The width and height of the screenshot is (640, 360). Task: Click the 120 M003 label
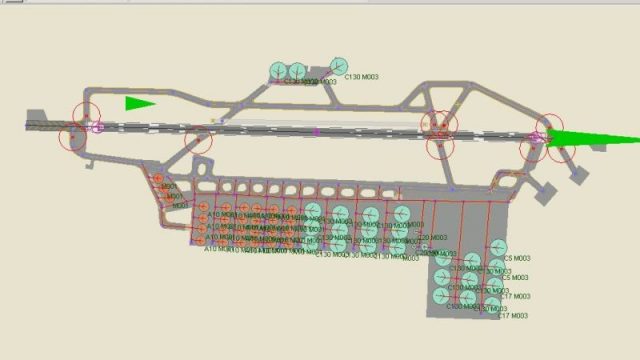tap(433, 238)
